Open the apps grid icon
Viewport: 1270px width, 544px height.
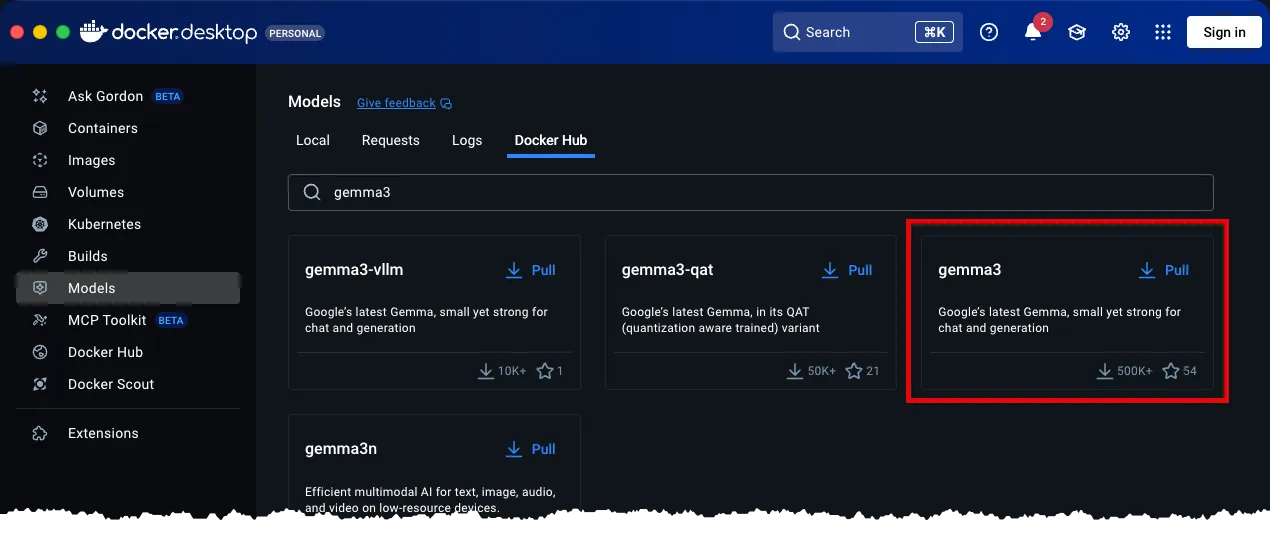pyautogui.click(x=1163, y=32)
